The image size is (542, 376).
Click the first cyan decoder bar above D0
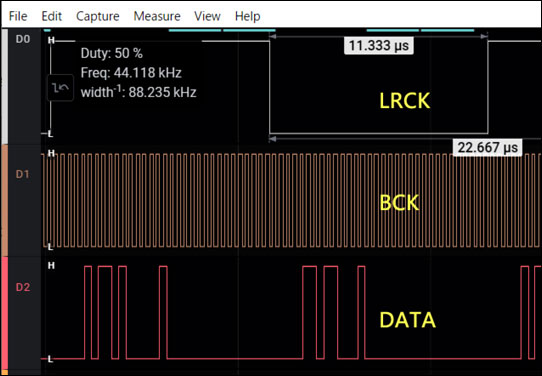(47, 30)
